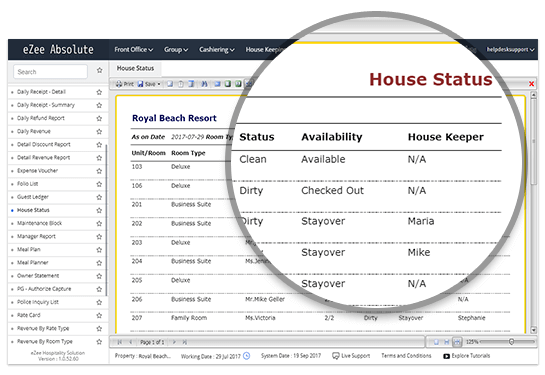The height and width of the screenshot is (375, 545).
Task: Go to previous report page
Action: click(x=131, y=342)
